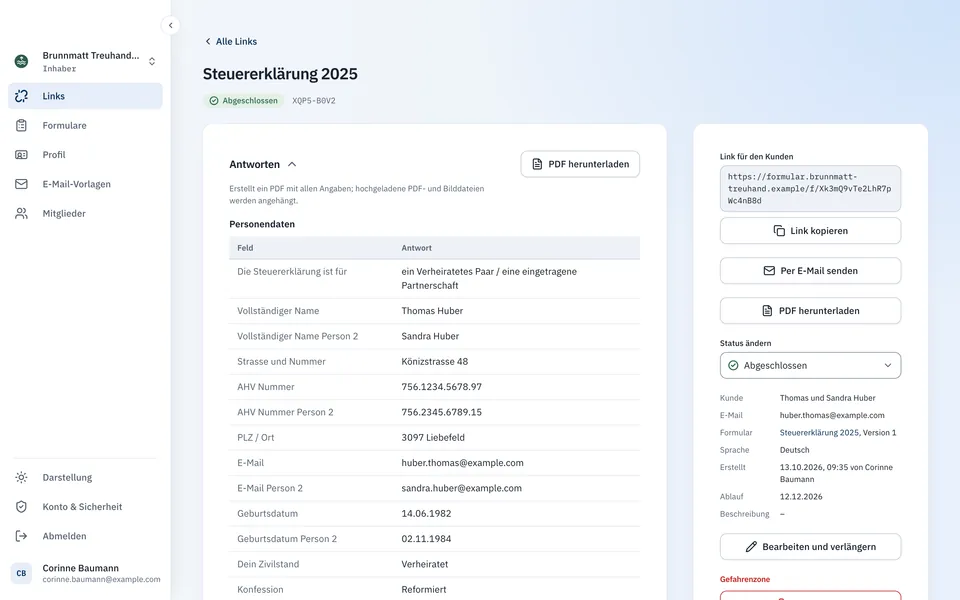Open the organization switcher arrows
Viewport: 960px width, 600px height.
152,61
